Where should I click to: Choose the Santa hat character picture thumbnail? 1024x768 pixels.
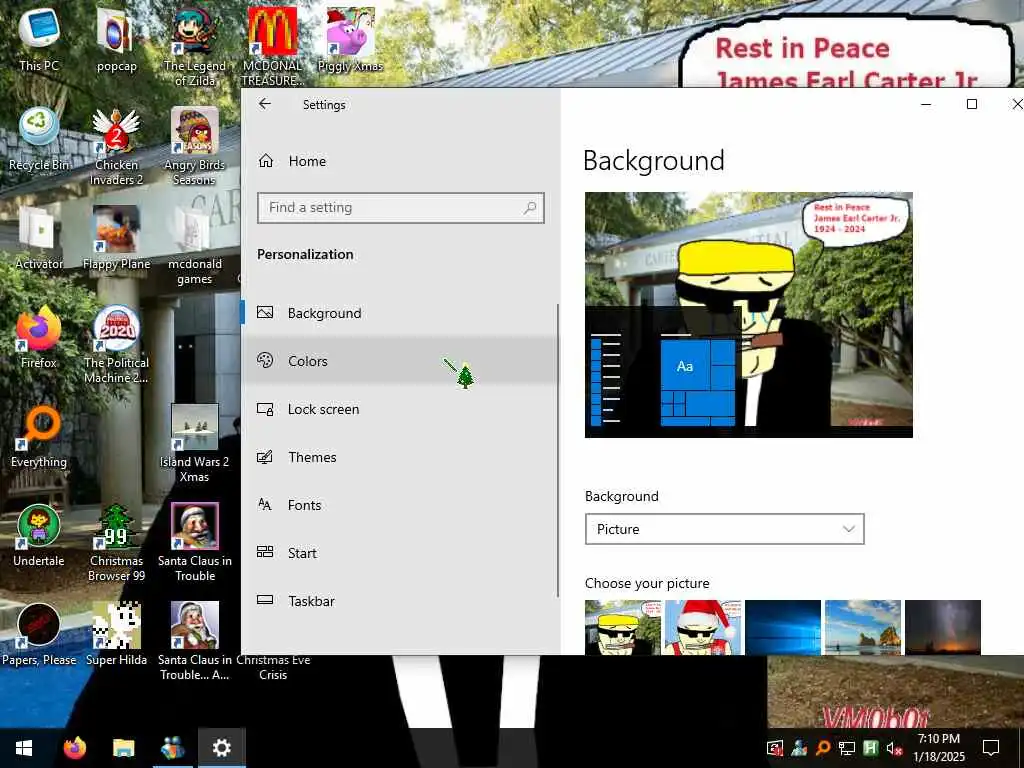pos(703,627)
